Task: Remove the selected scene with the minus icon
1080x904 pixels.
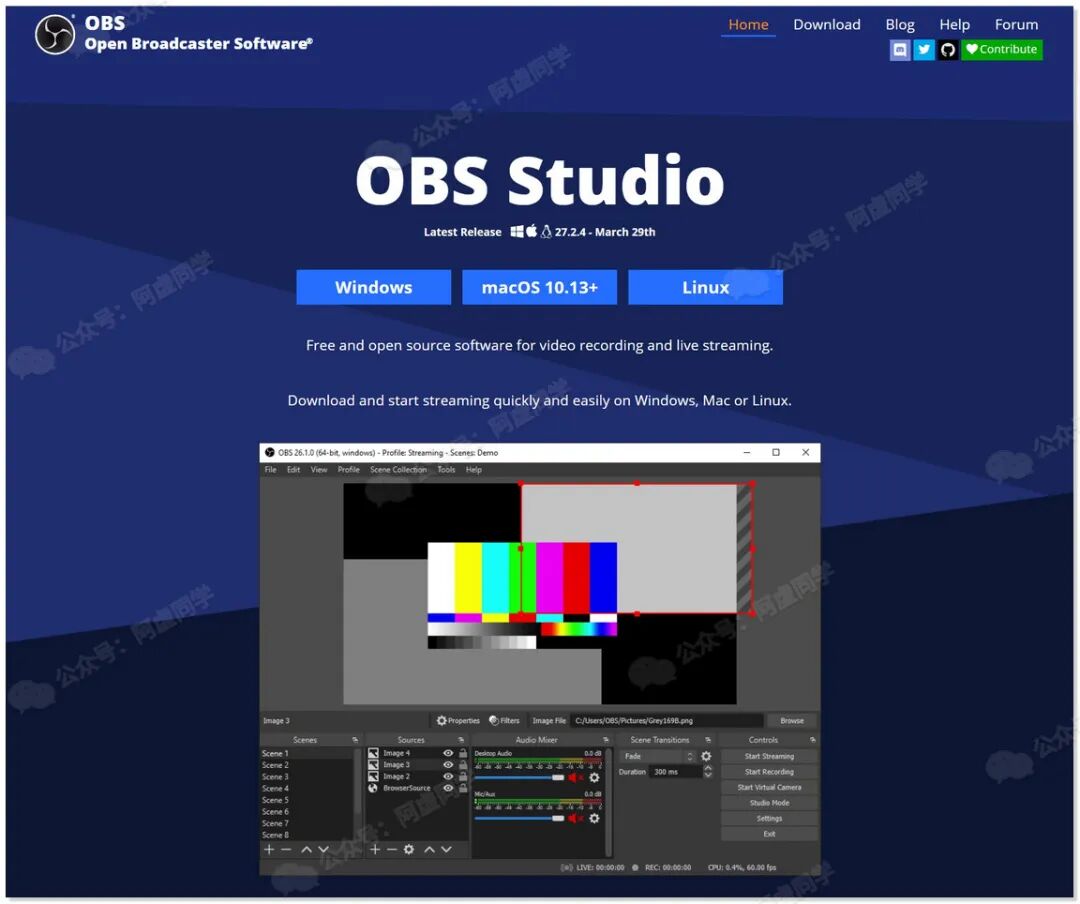Action: click(286, 850)
